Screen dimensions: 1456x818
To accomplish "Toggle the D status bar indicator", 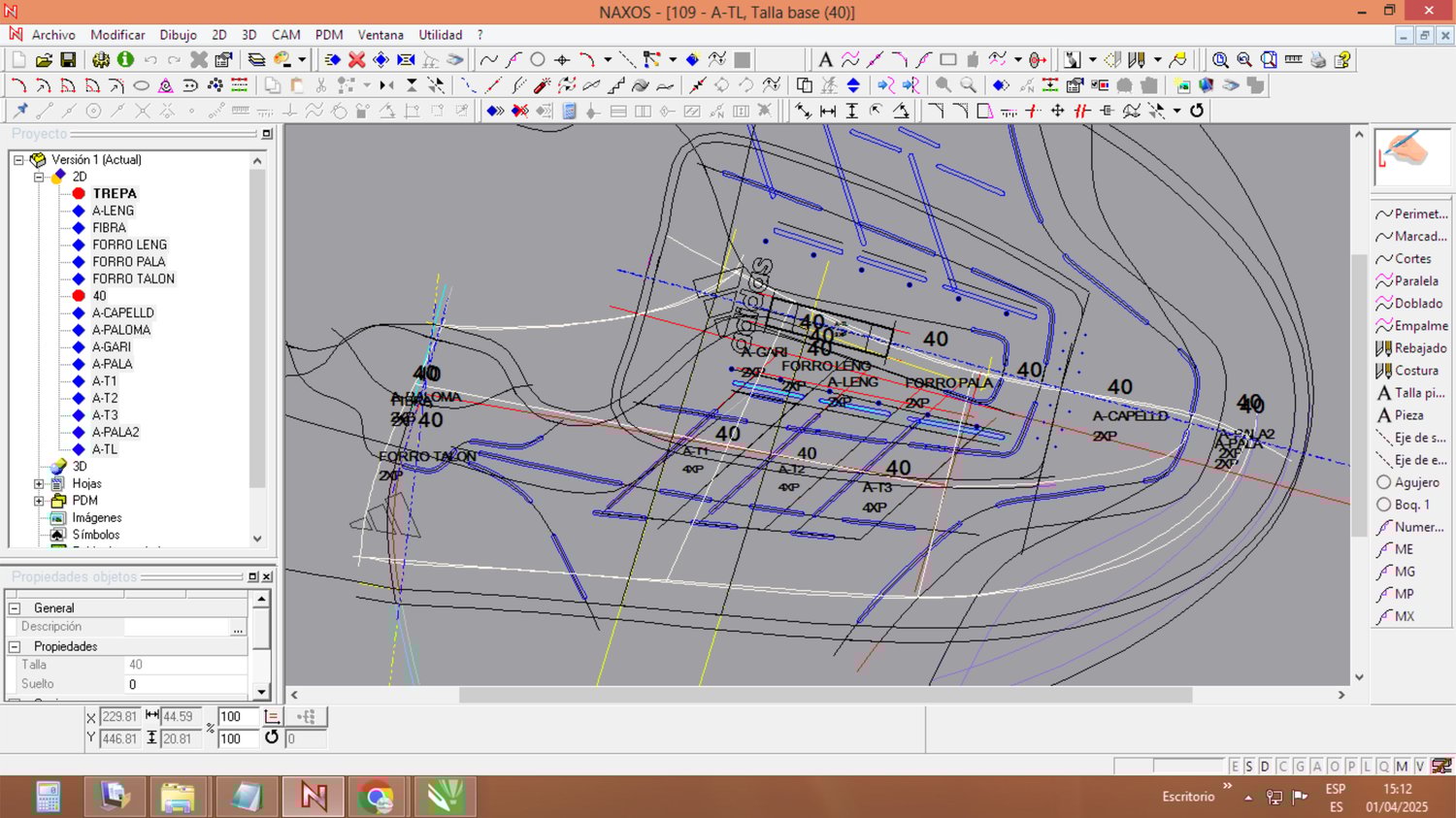I will (x=1265, y=767).
